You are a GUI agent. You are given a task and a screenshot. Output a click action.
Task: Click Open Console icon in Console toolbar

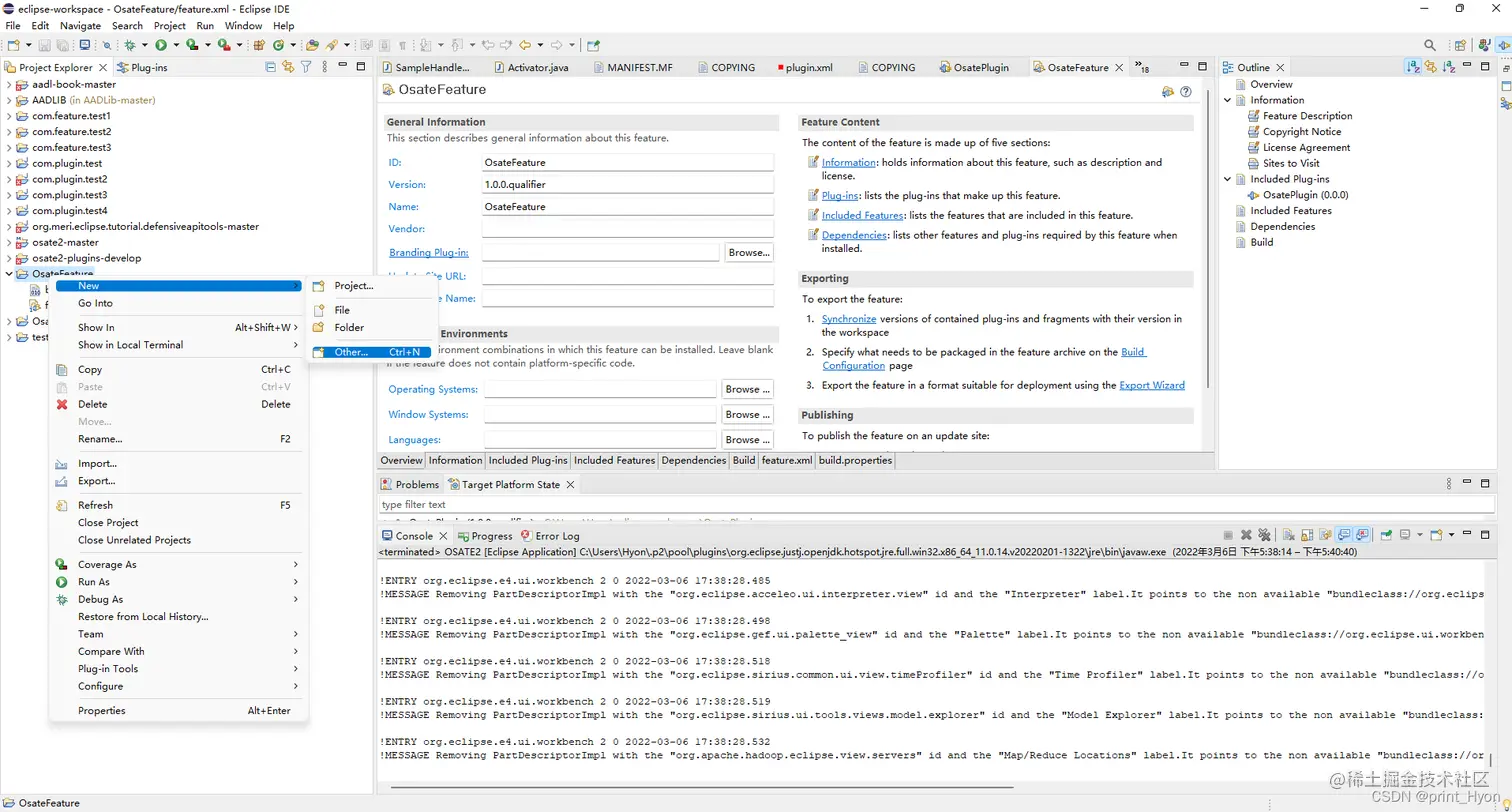(x=1437, y=535)
